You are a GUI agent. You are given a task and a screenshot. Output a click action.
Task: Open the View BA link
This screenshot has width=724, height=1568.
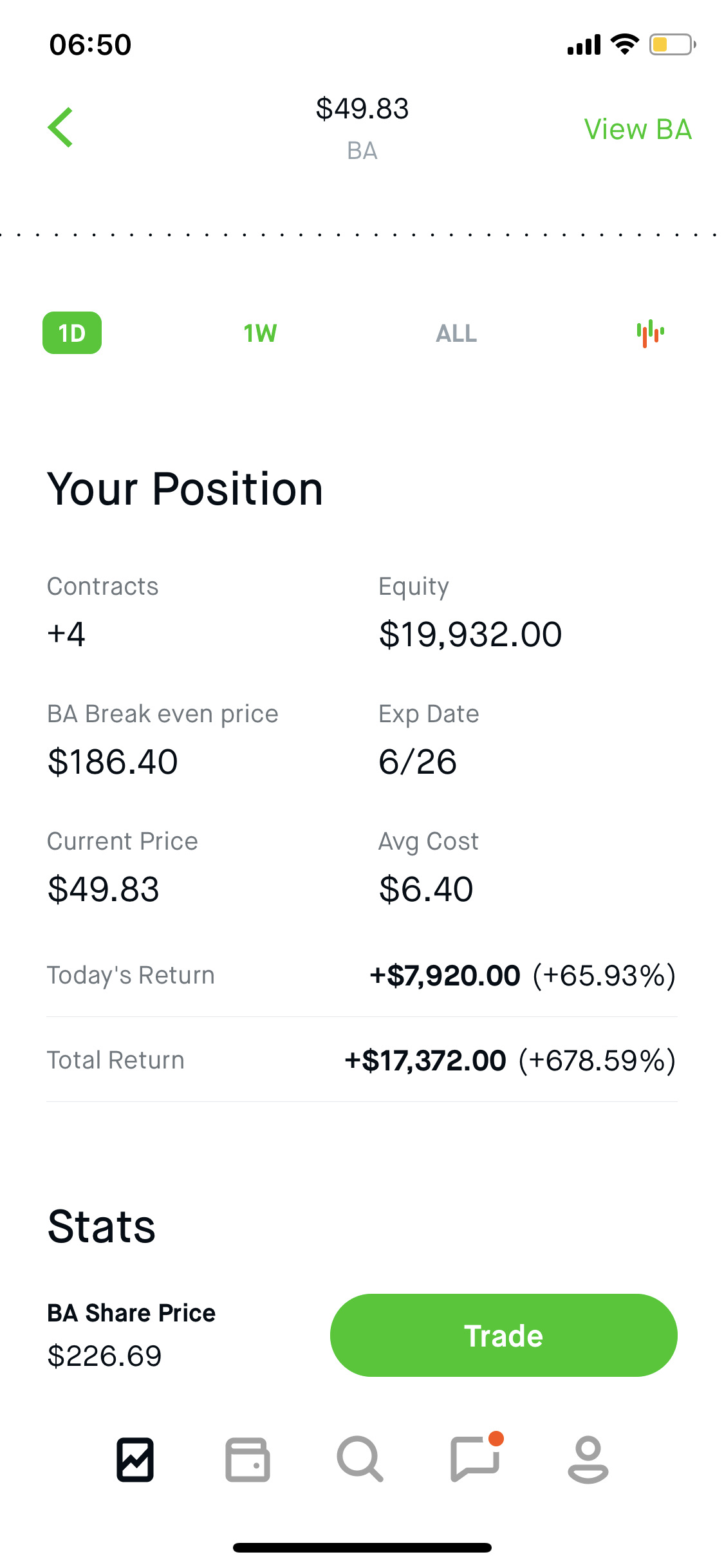[x=638, y=129]
